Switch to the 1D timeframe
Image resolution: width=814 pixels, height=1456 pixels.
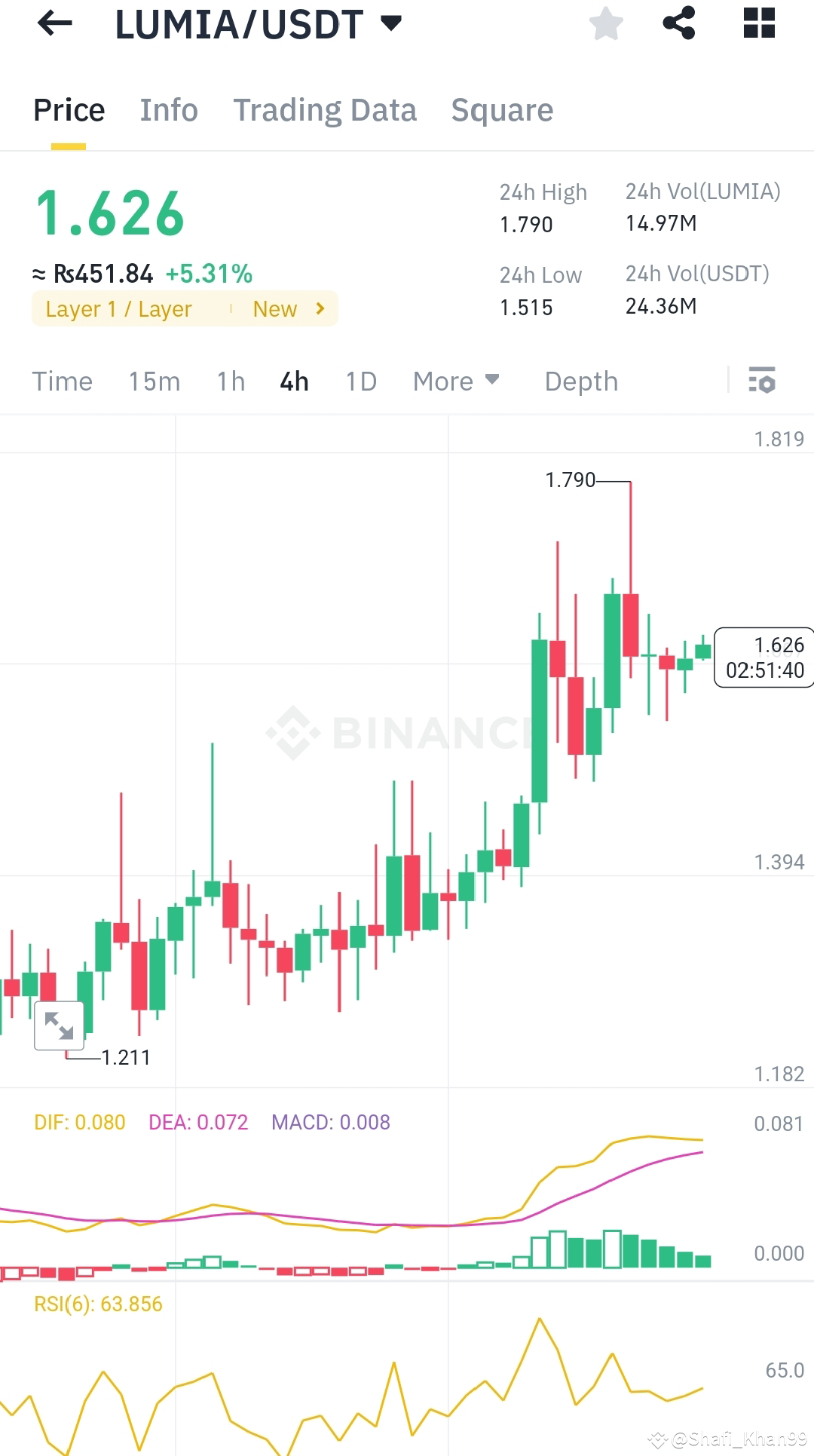360,382
